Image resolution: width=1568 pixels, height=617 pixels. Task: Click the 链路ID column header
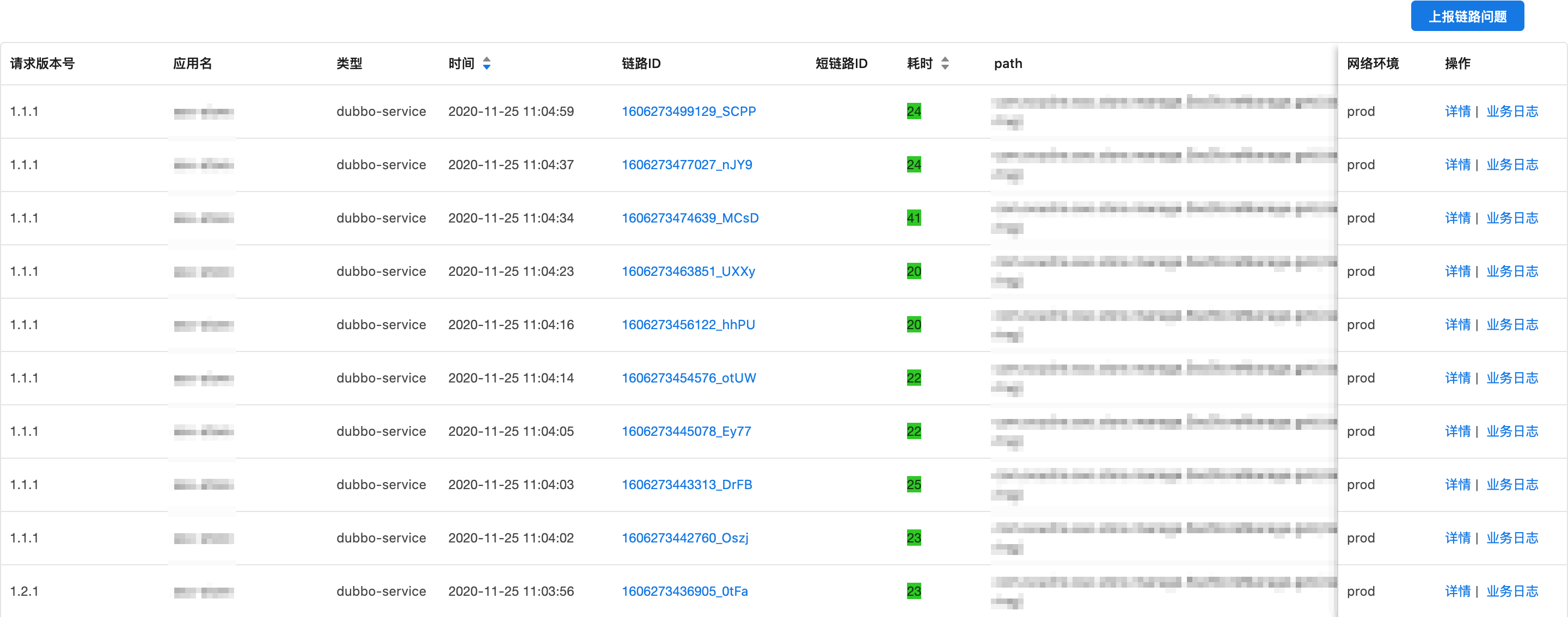click(641, 63)
